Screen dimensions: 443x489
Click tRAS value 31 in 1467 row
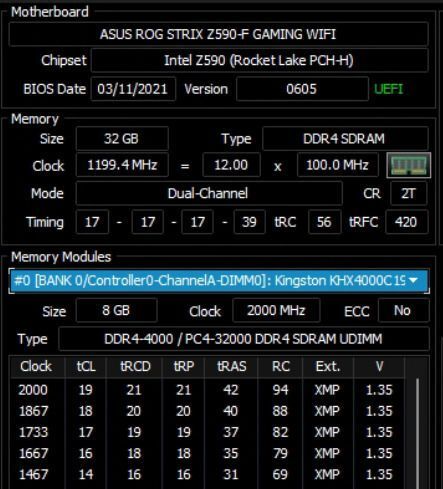point(231,474)
